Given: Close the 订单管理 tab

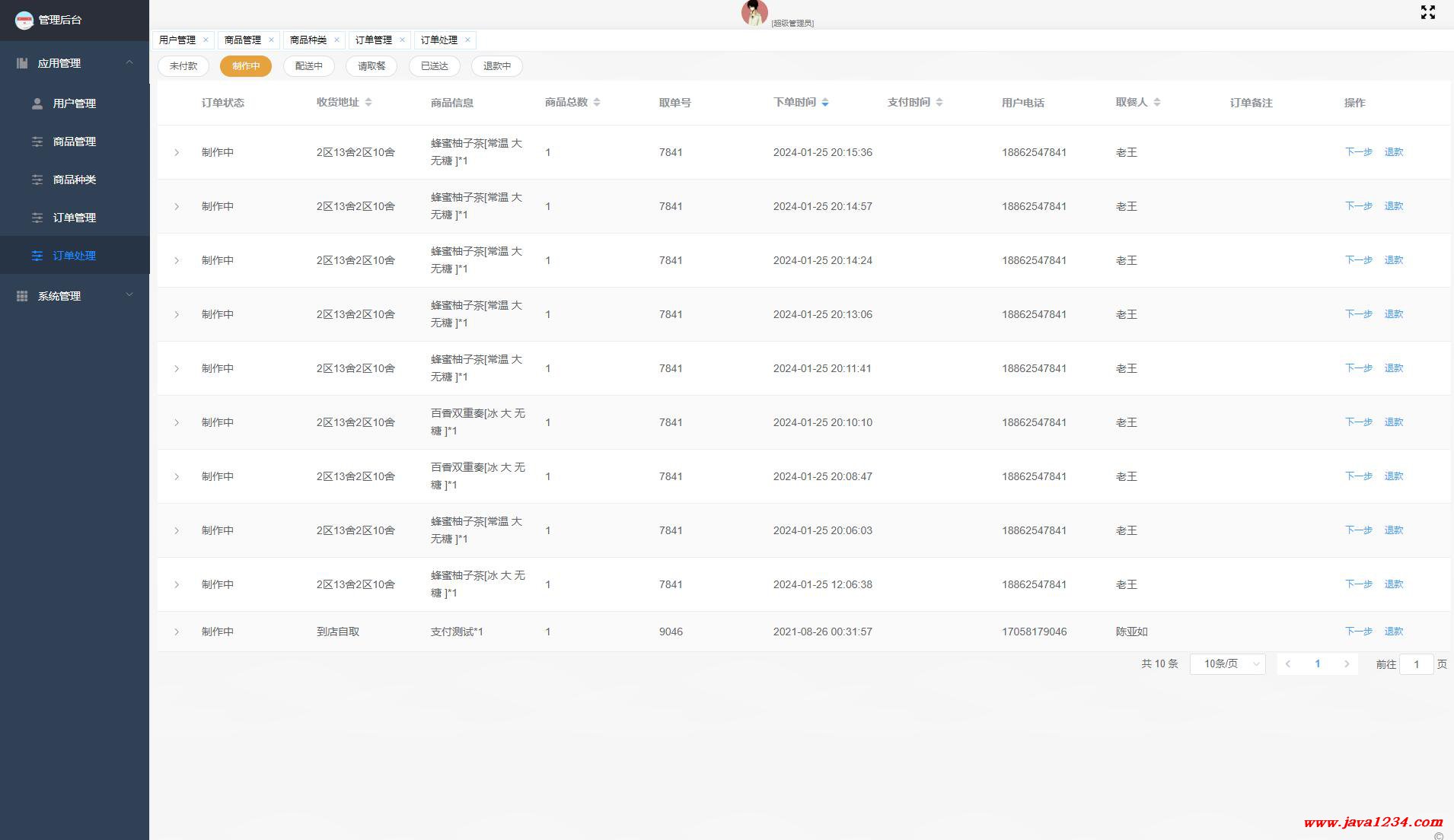Looking at the screenshot, I should [402, 40].
